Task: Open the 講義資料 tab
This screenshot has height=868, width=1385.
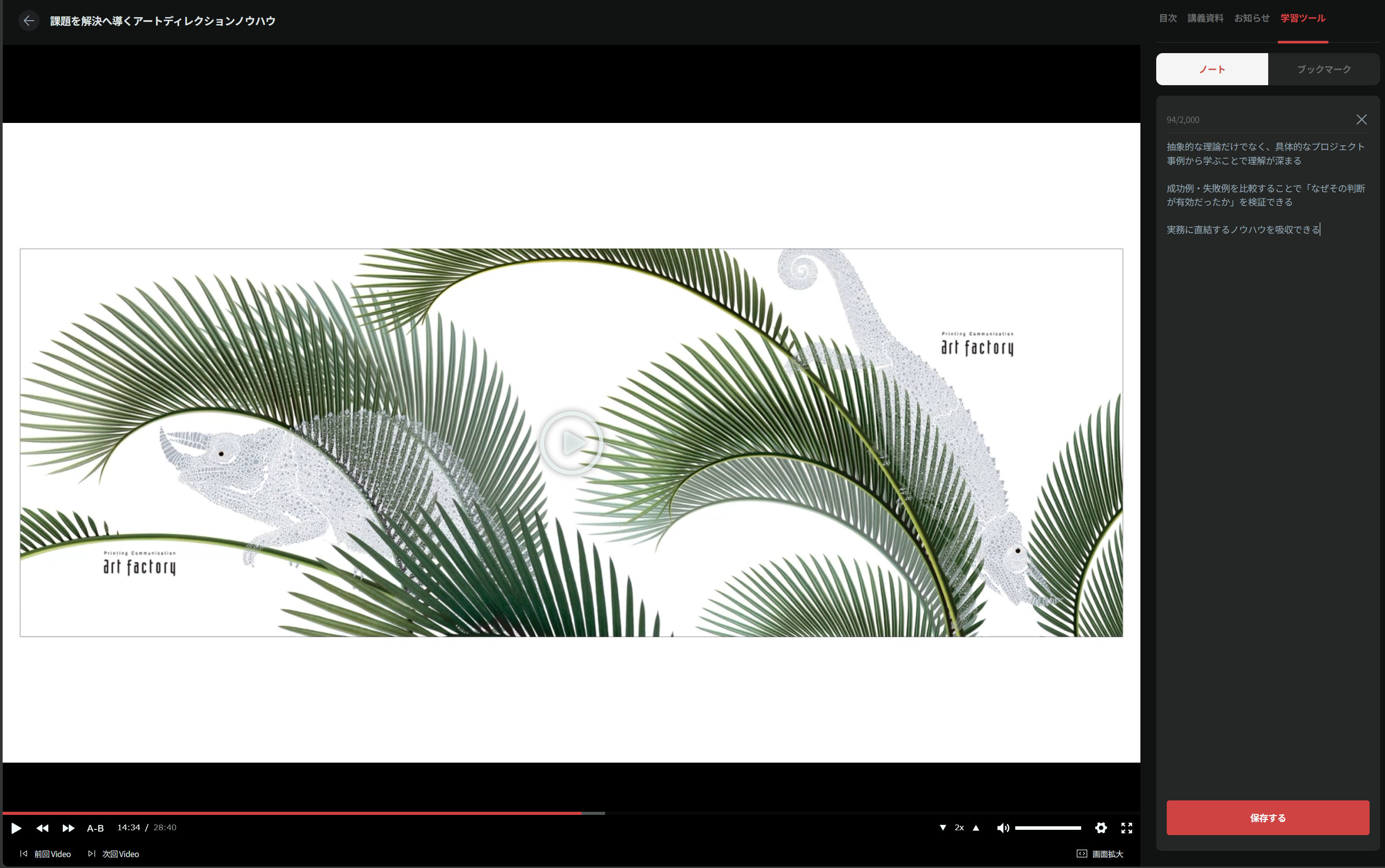Action: [x=1205, y=18]
